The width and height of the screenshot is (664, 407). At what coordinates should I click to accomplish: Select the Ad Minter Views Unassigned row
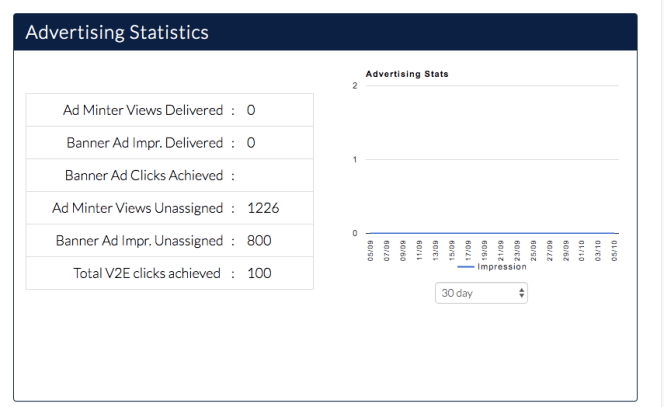169,208
